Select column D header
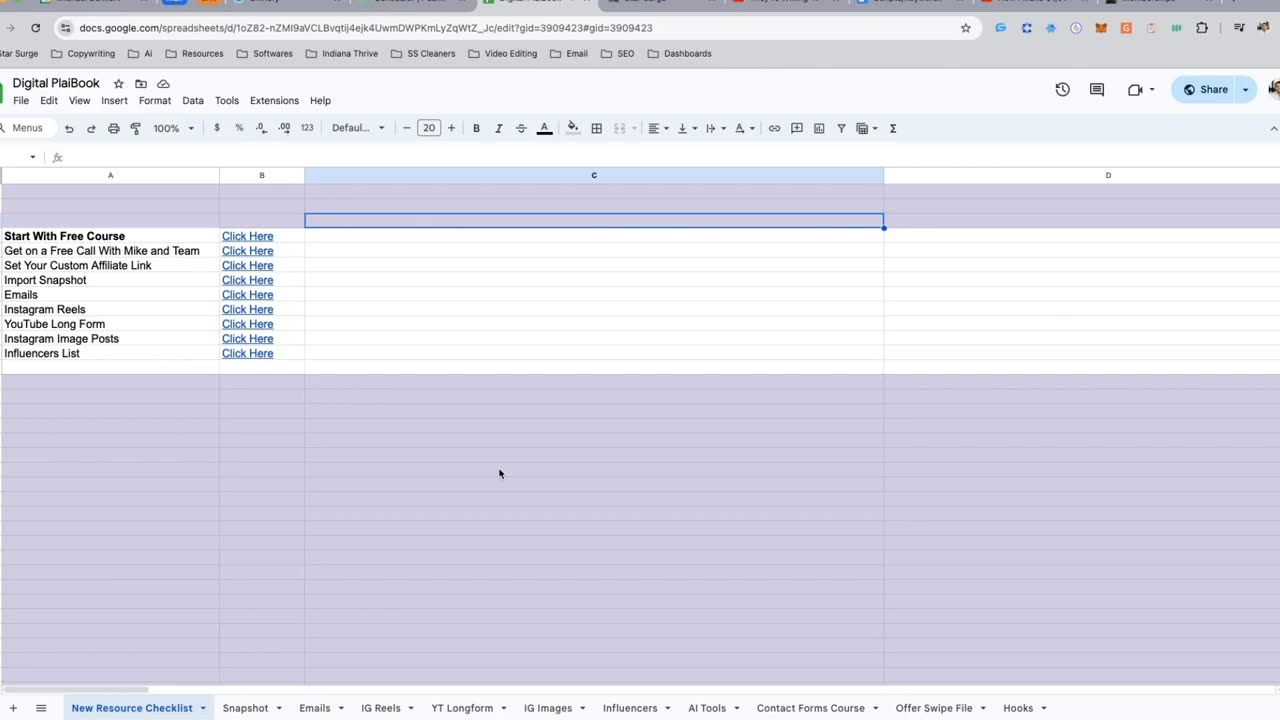 click(1107, 175)
